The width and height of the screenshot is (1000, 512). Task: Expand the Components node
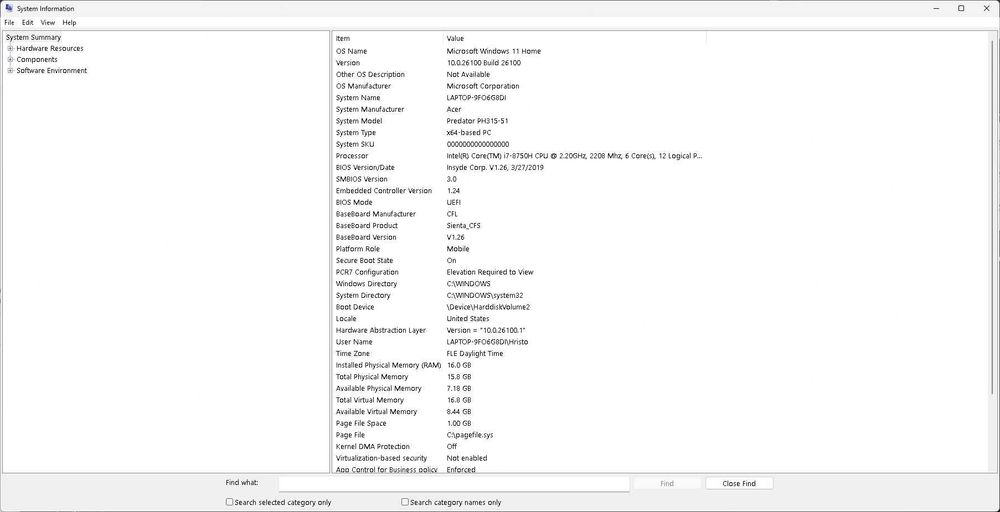(10, 59)
